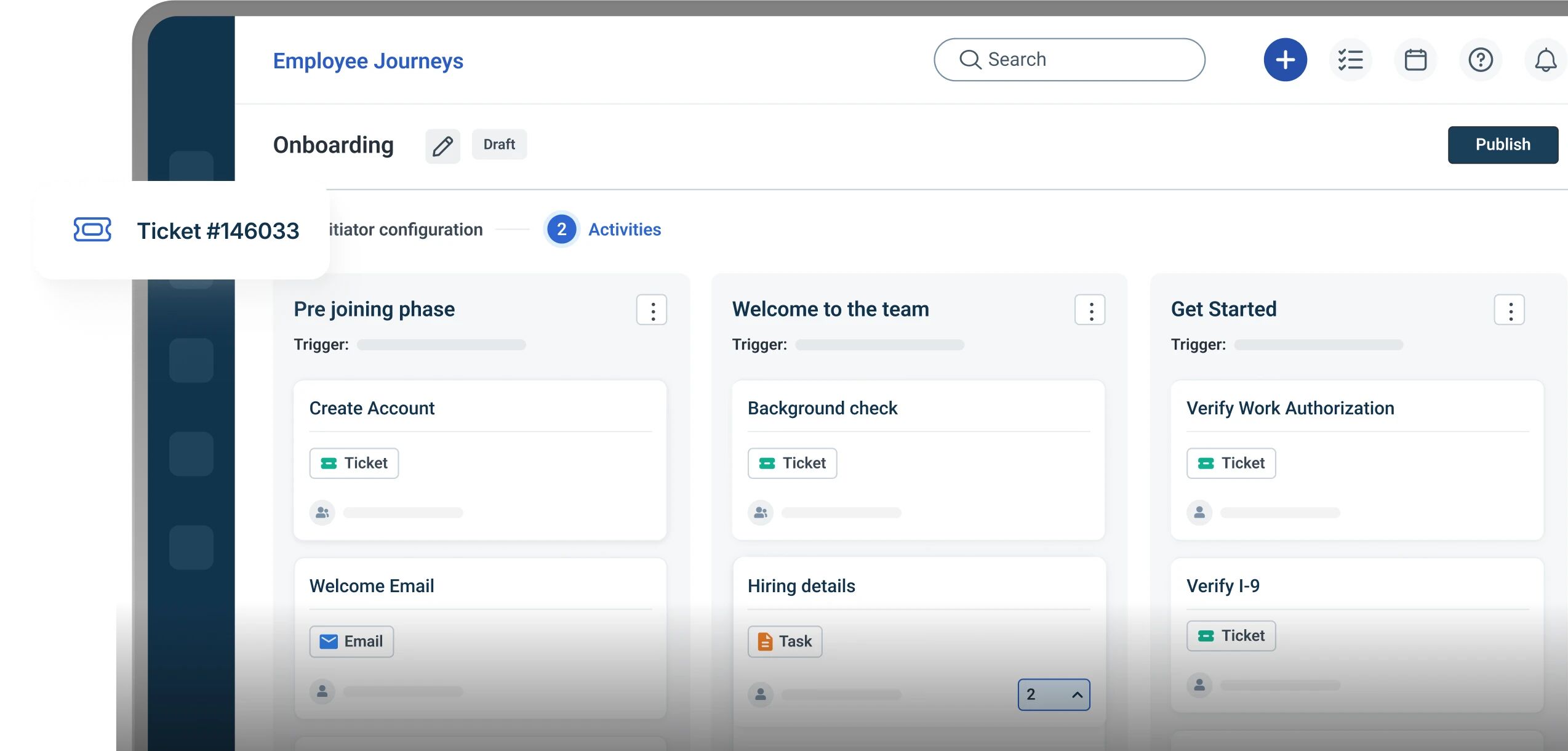This screenshot has width=1568, height=751.
Task: Click the blue plus add button
Action: (x=1285, y=60)
